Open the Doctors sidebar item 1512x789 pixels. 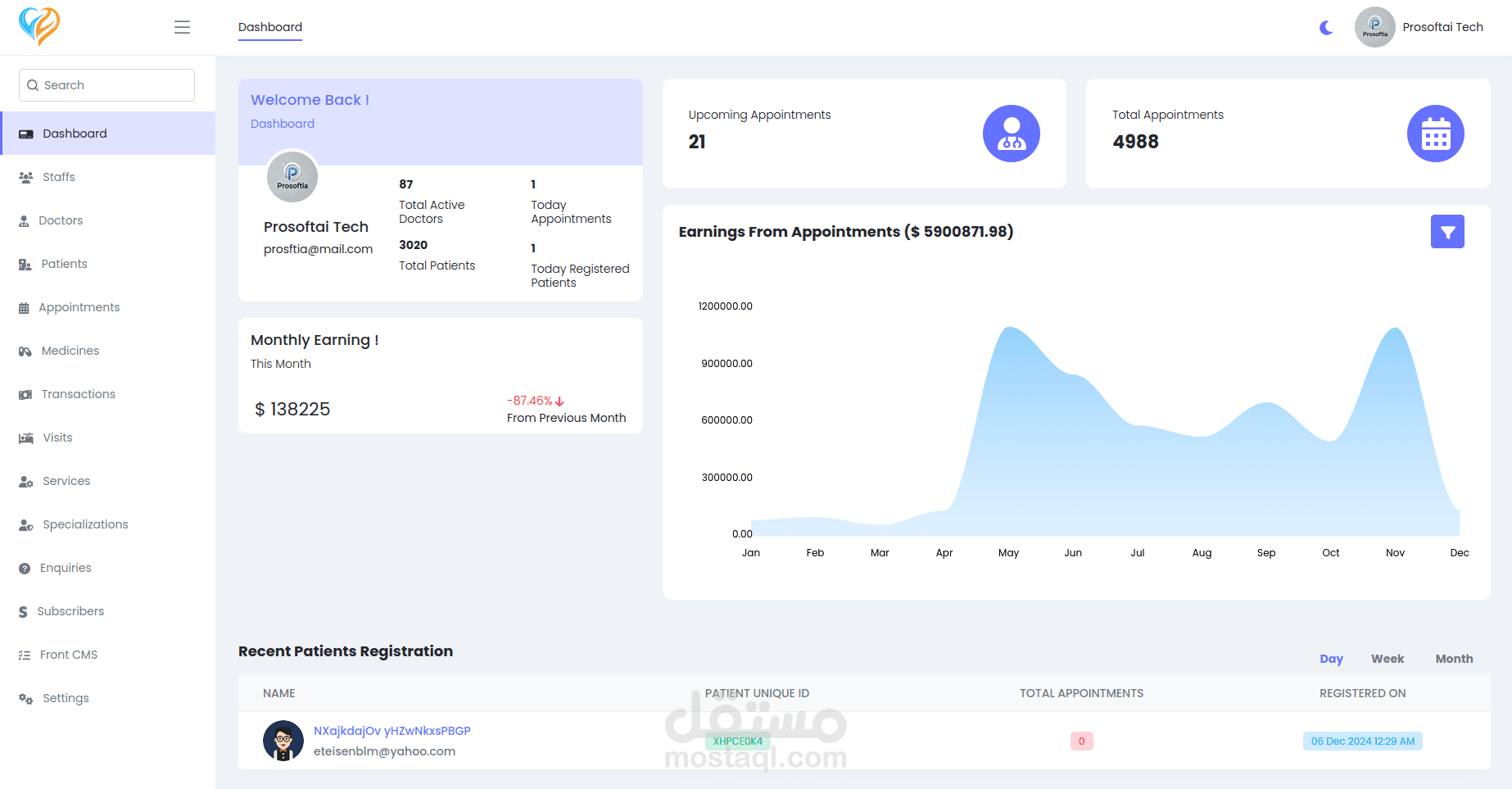108,220
